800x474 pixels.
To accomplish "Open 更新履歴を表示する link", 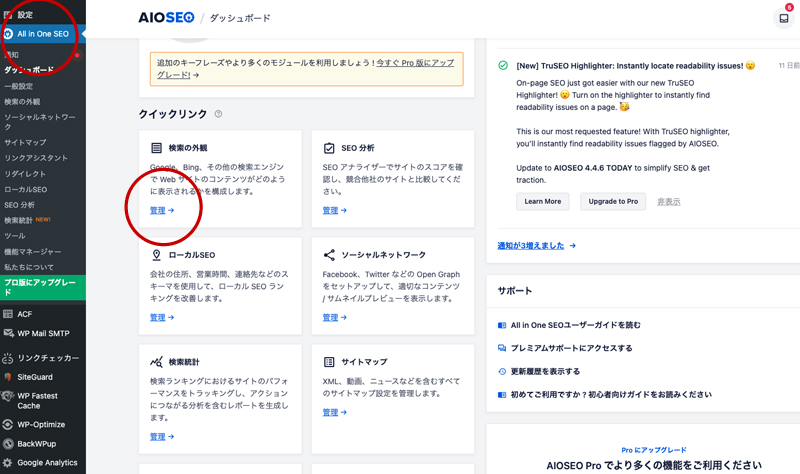I will tap(545, 371).
